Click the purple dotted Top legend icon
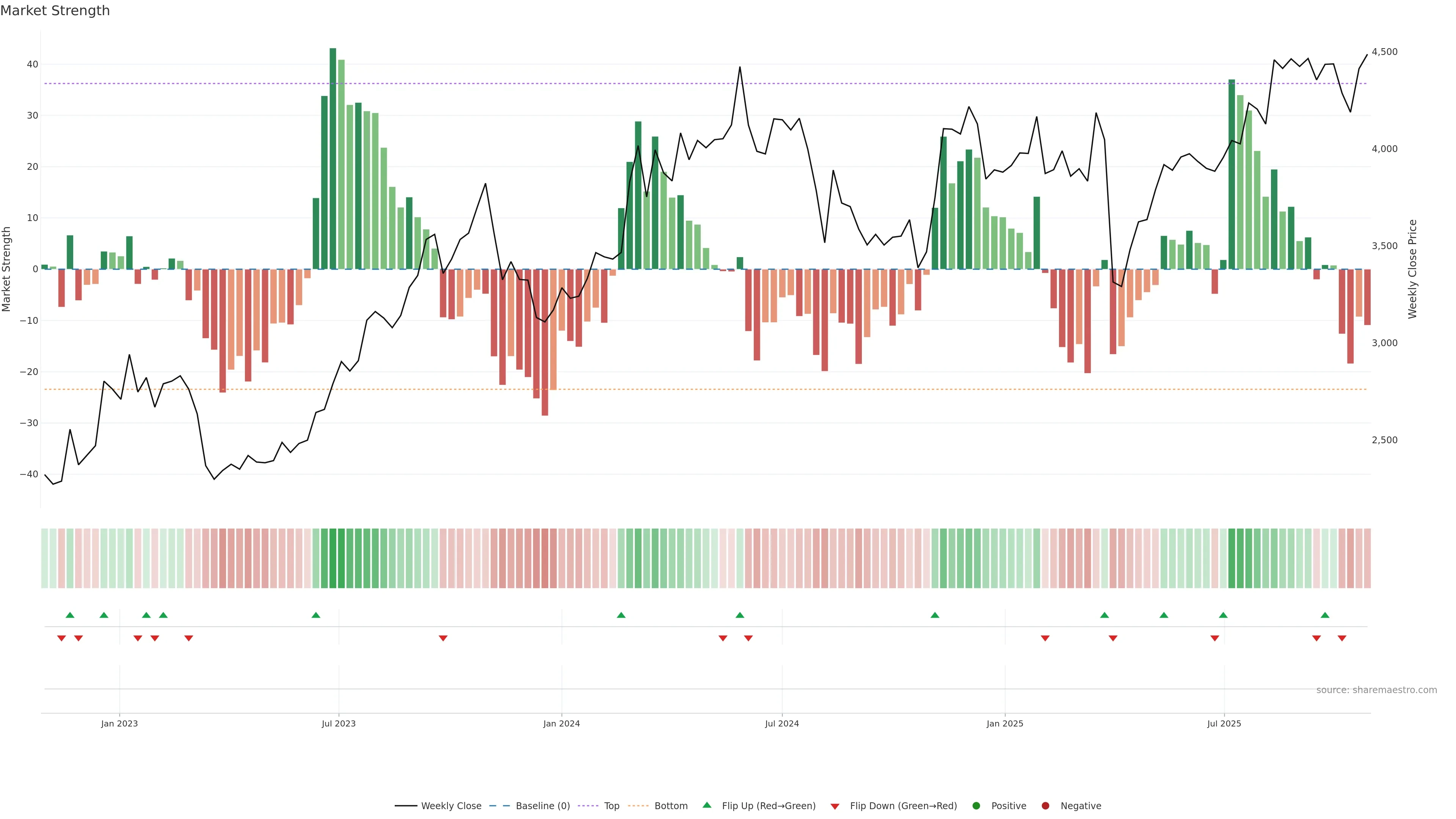This screenshot has height=819, width=1456. [x=589, y=805]
